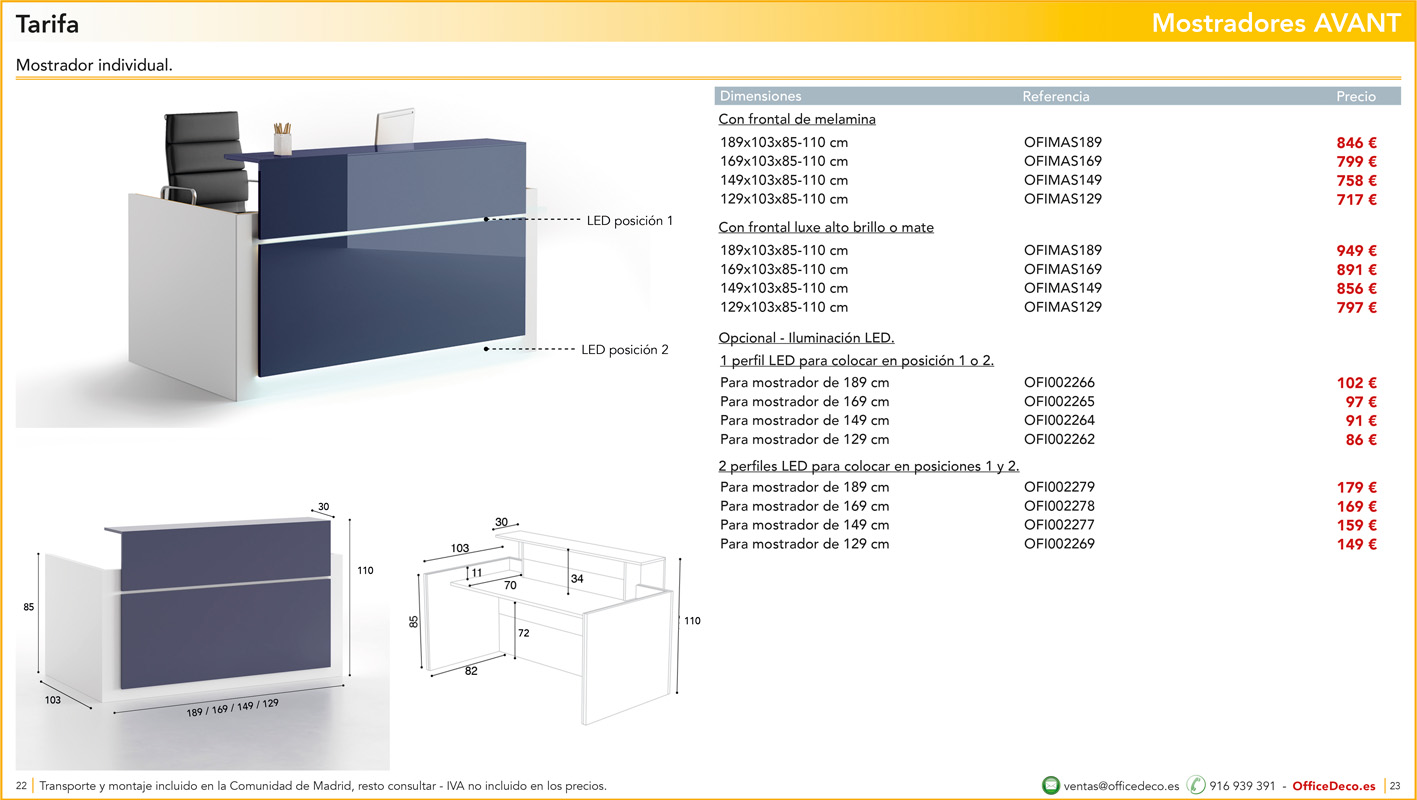Click the '70' depth measurement in the drawing
This screenshot has width=1417, height=800.
(x=510, y=585)
